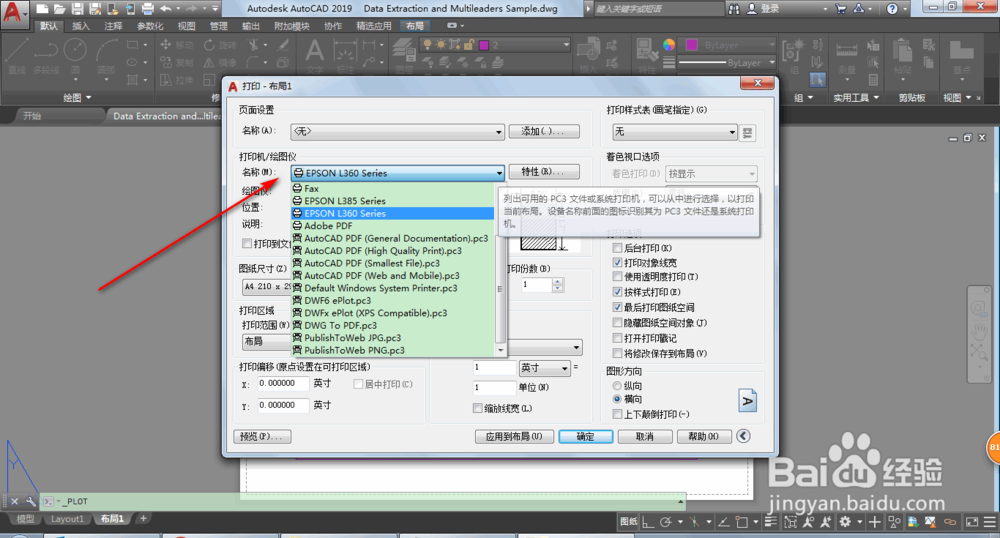Click the Help question mark icon
The image size is (1000, 538).
[892, 9]
